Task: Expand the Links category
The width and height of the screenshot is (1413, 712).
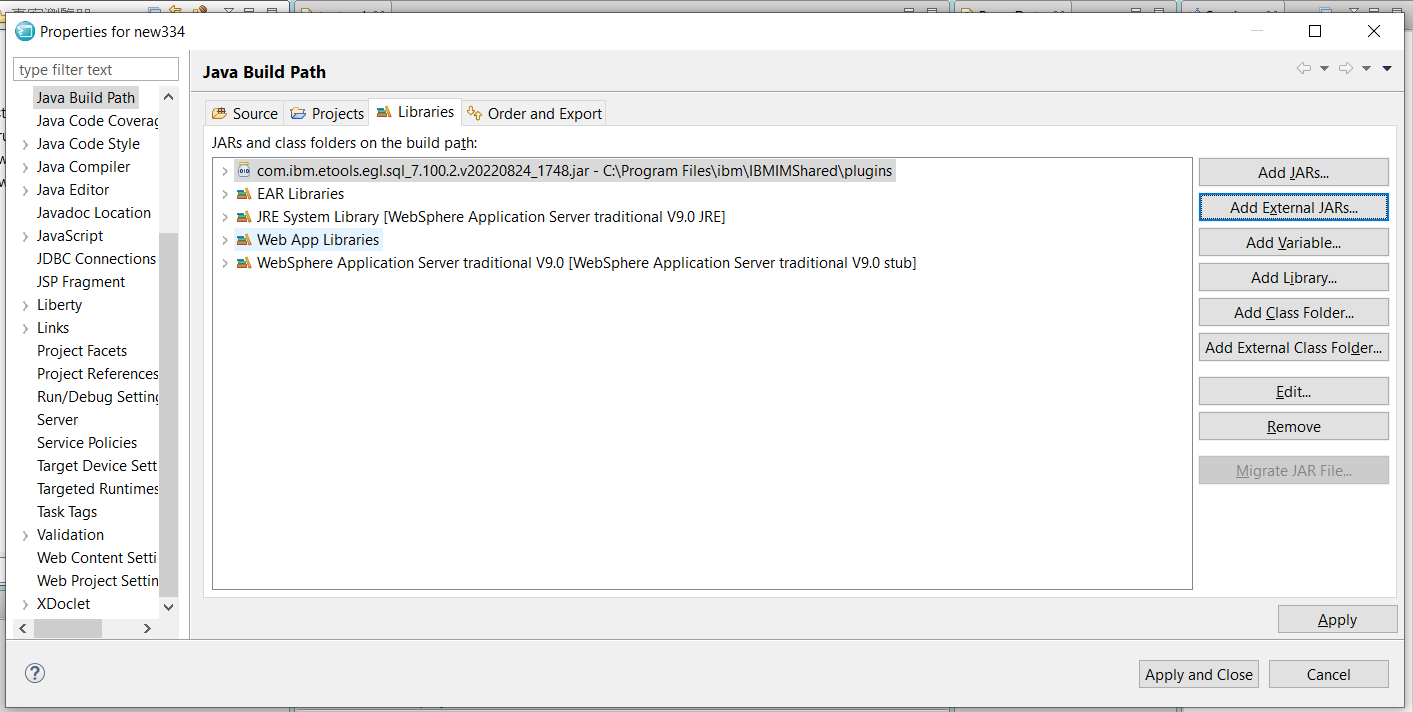Action: 25,328
